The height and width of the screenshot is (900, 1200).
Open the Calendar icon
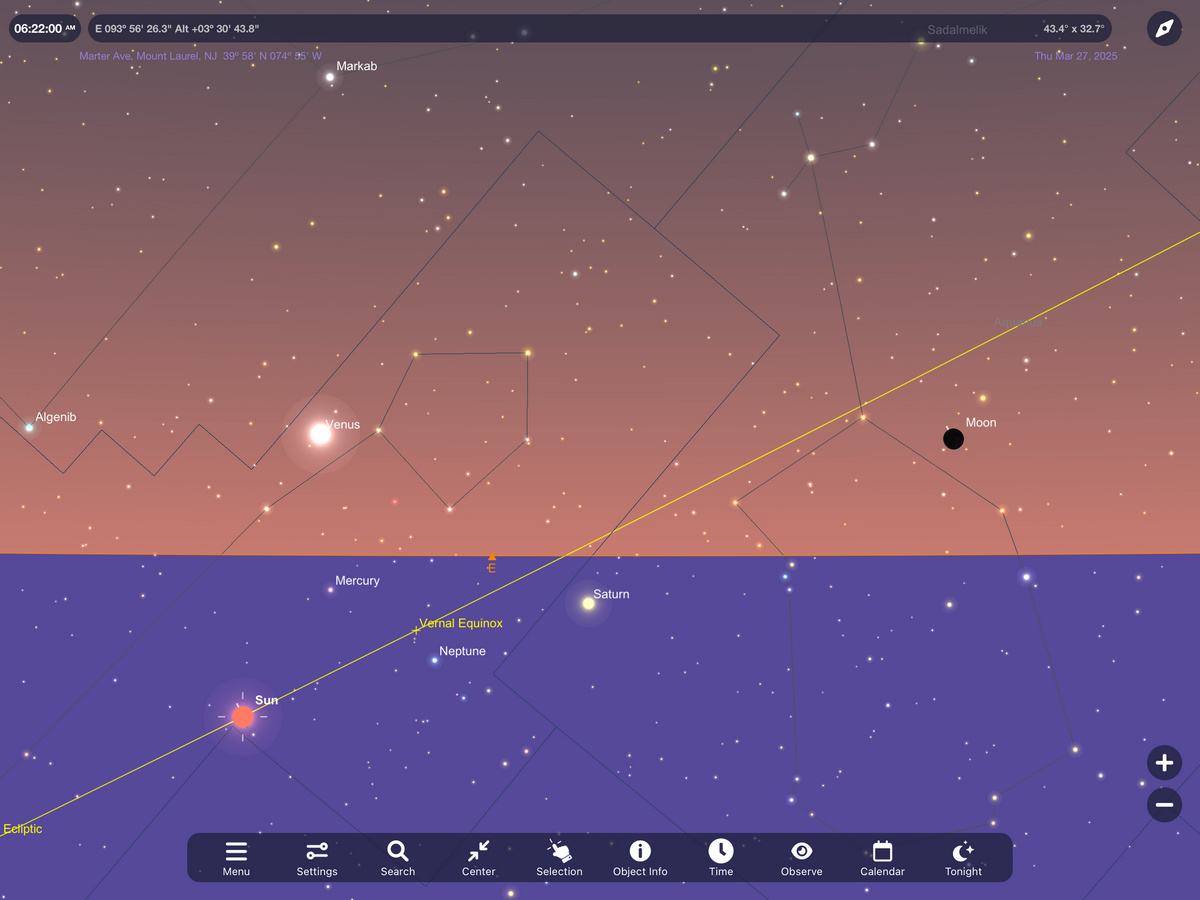pos(882,851)
